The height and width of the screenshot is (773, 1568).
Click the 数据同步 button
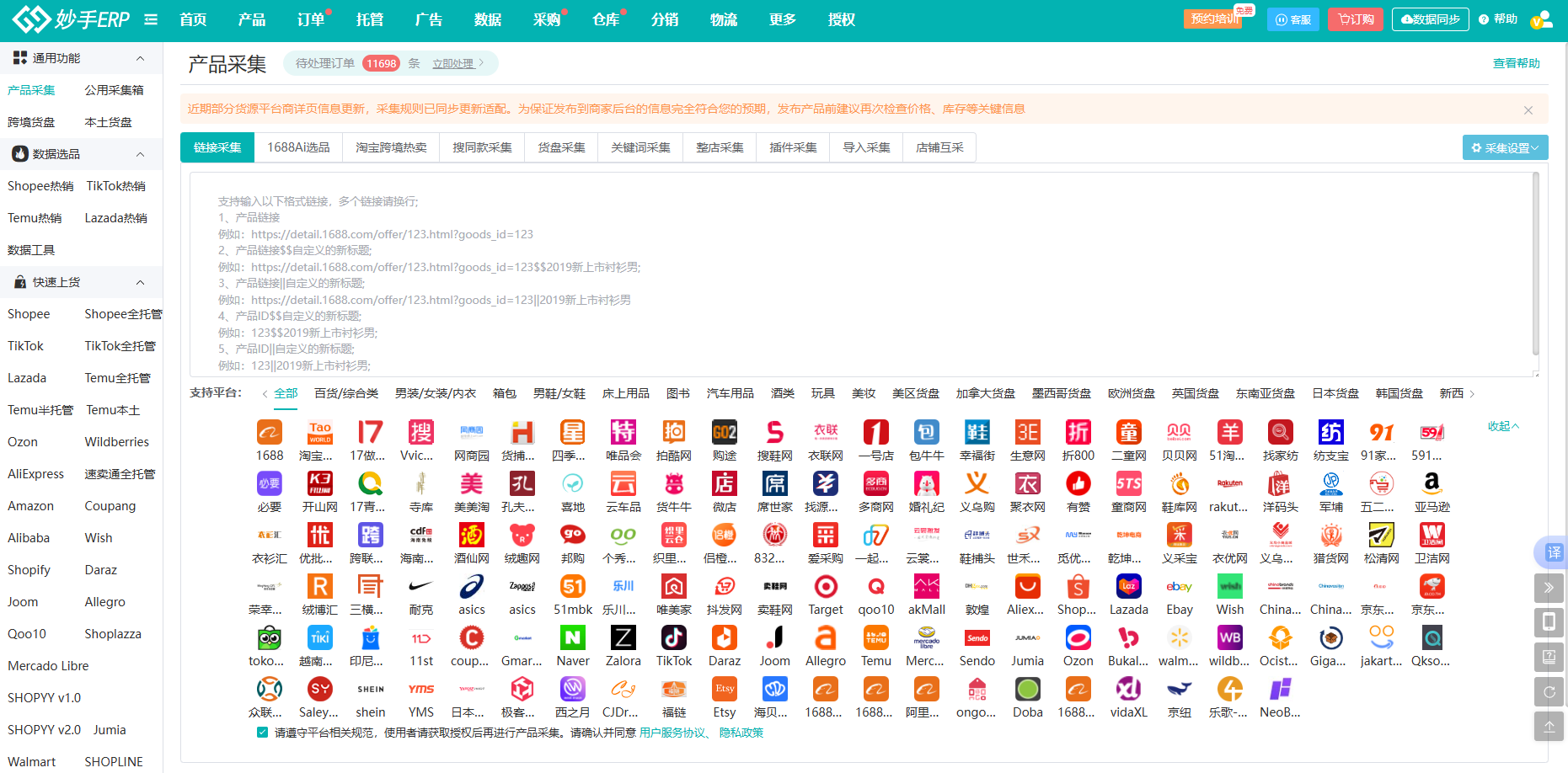pos(1430,19)
